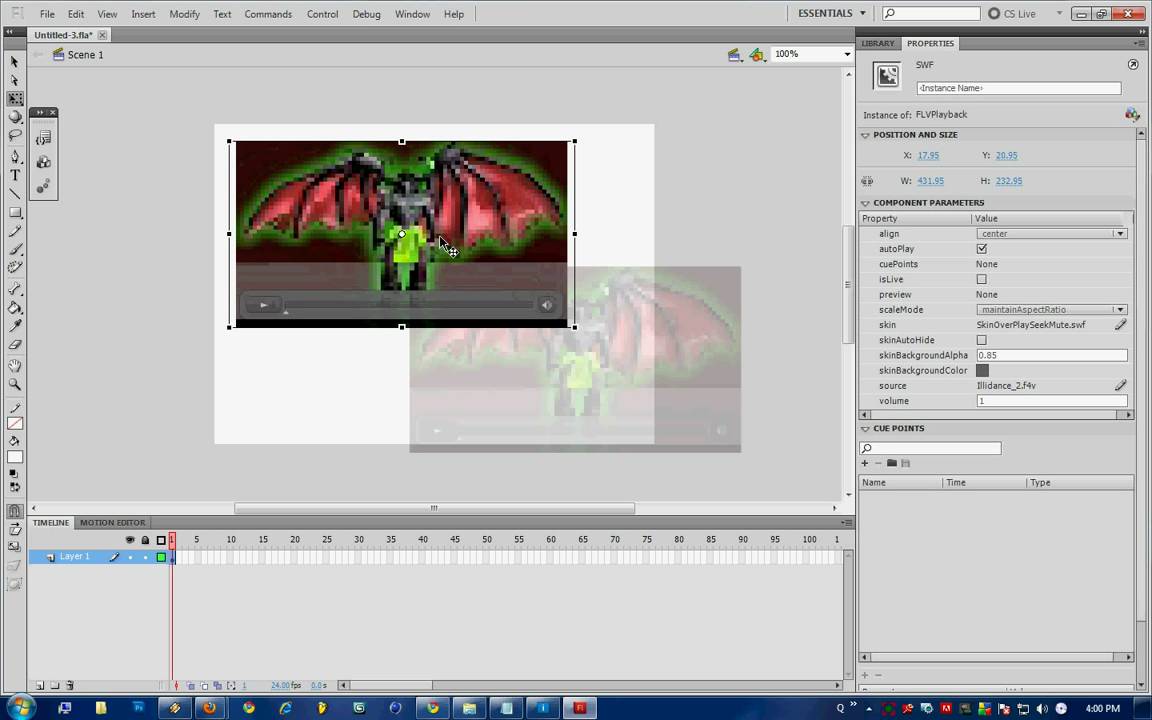Delete layer with trash icon
Viewport: 1152px width, 720px height.
70,685
